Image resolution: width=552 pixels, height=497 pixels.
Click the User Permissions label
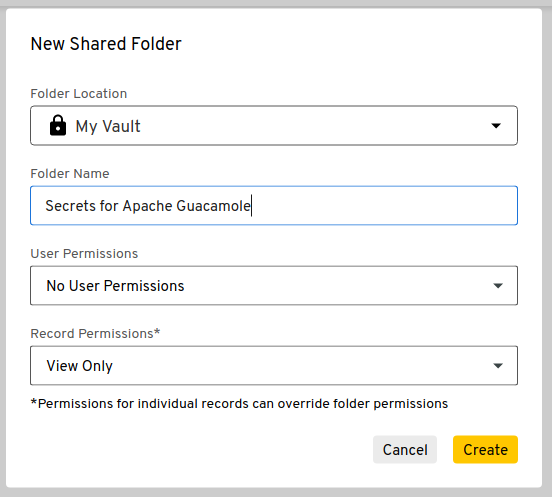pyautogui.click(x=84, y=253)
